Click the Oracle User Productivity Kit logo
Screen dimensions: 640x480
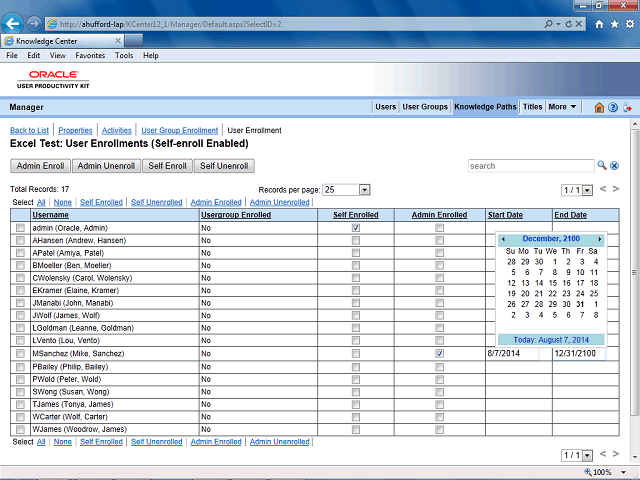coord(53,79)
